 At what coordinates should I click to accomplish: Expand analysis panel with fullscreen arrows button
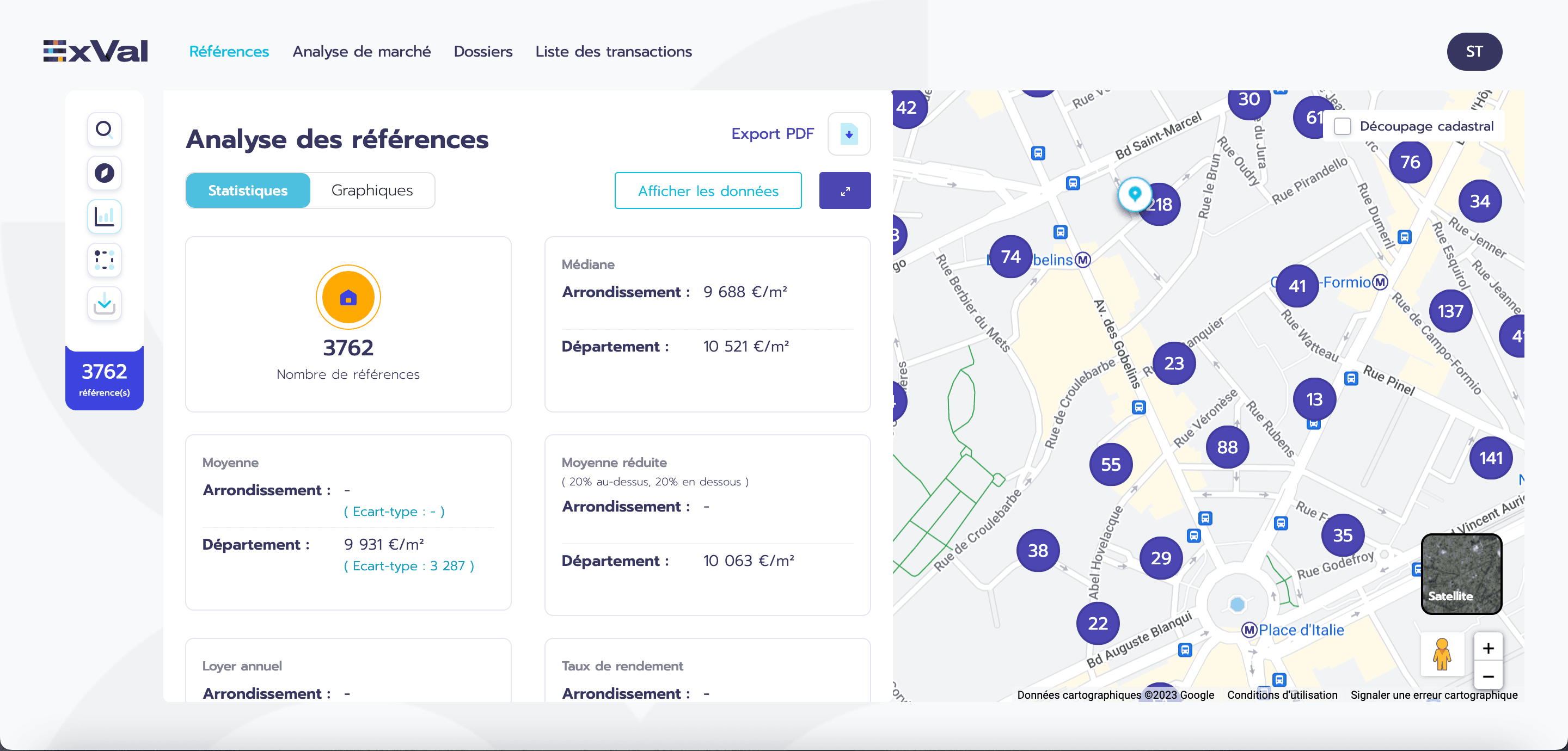click(x=844, y=191)
